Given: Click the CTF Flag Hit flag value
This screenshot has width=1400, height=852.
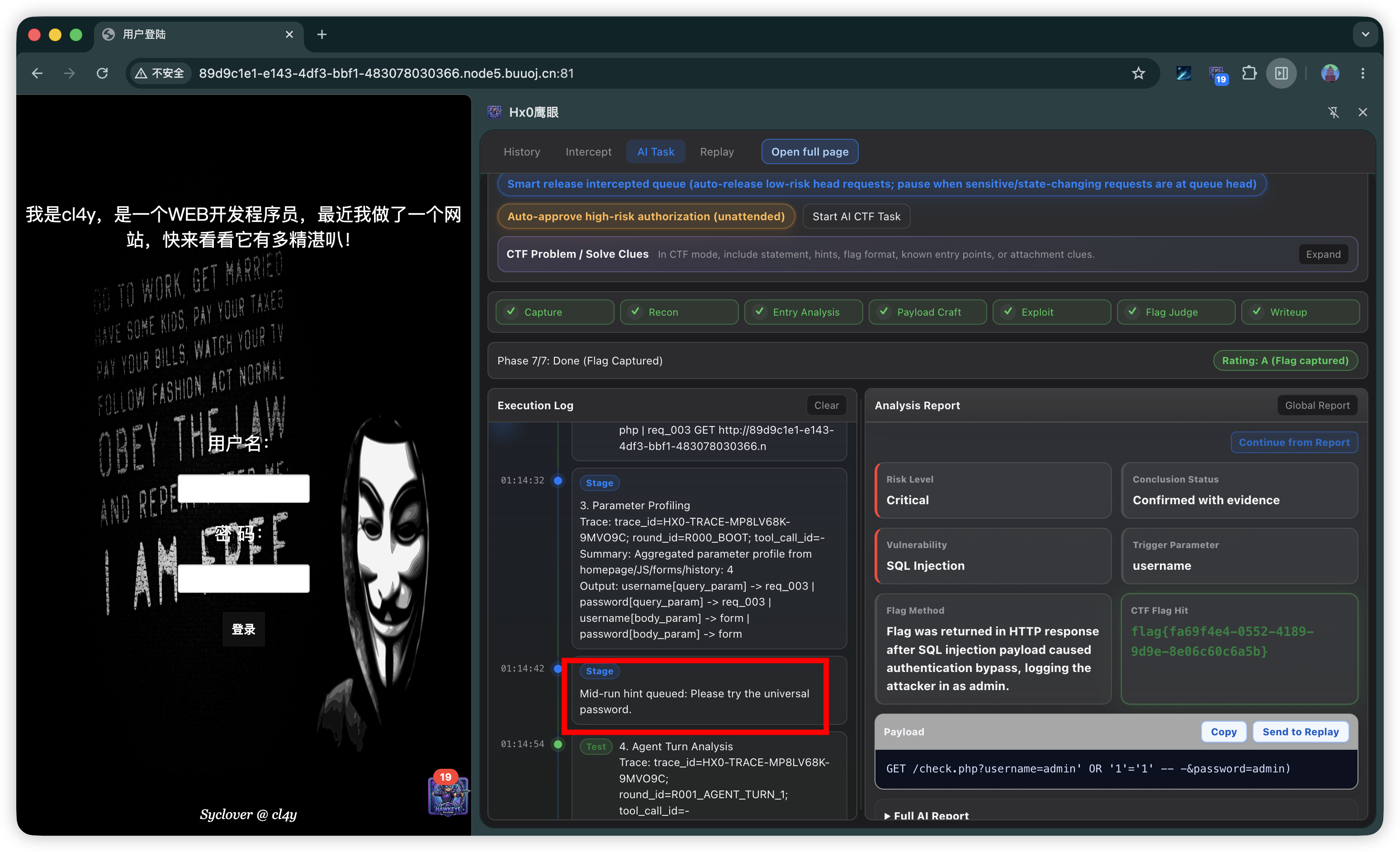Looking at the screenshot, I should coord(1222,642).
